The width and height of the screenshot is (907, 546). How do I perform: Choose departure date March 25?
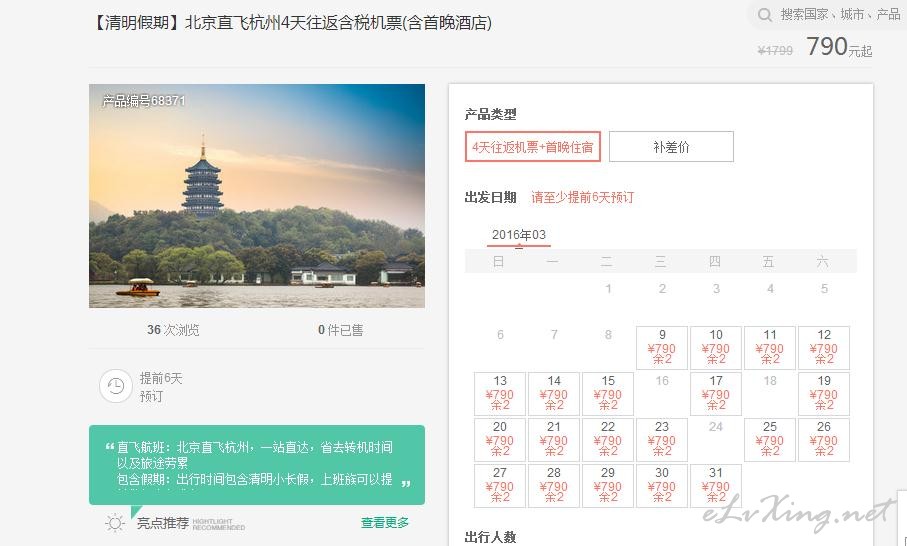pos(770,440)
